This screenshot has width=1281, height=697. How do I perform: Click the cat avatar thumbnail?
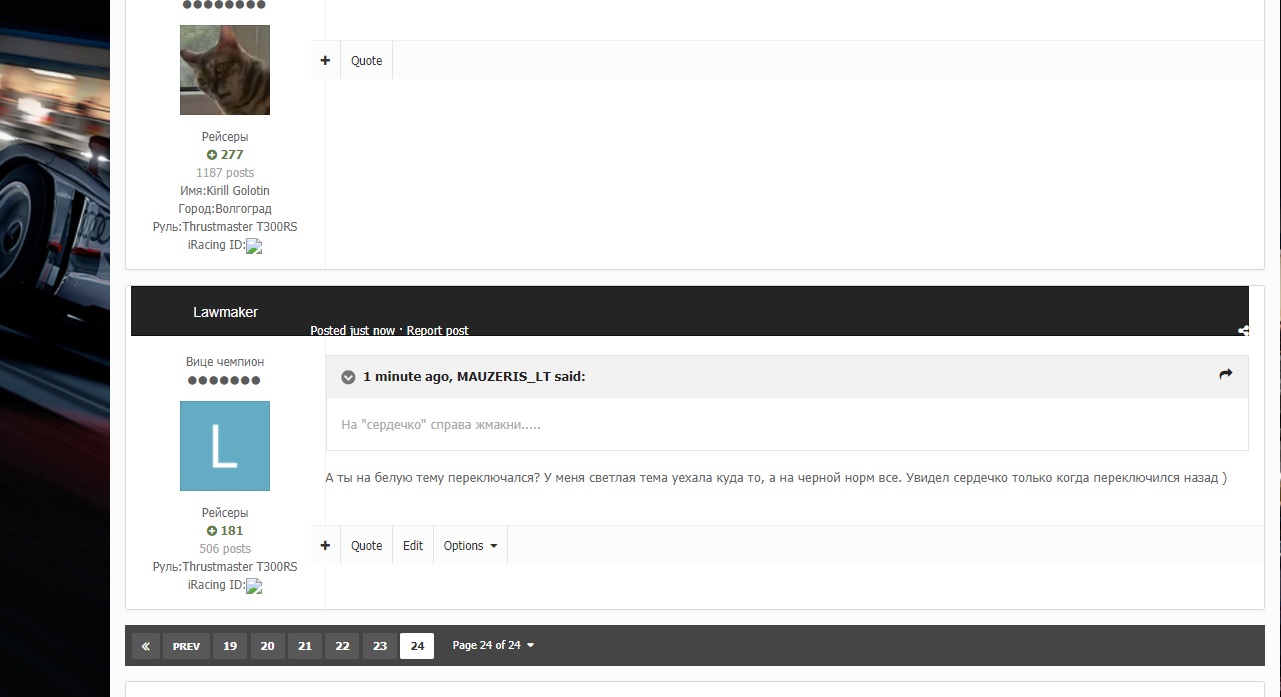click(x=225, y=70)
